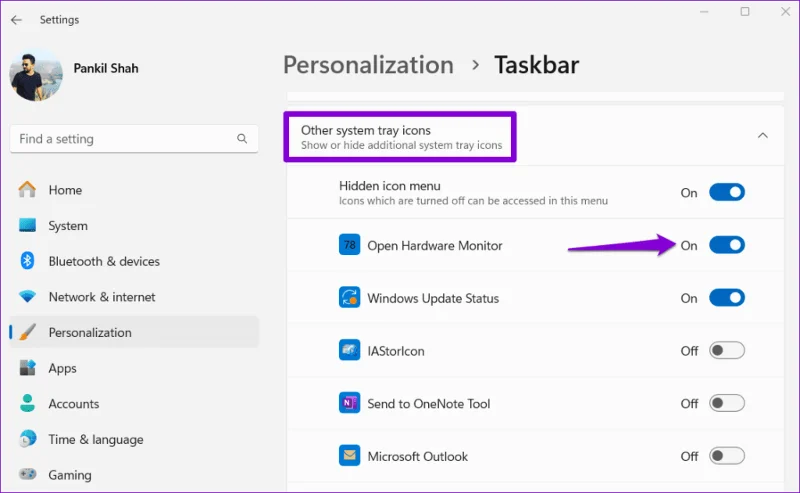Click the Taskbar breadcrumb title
This screenshot has width=800, height=493.
pos(537,65)
